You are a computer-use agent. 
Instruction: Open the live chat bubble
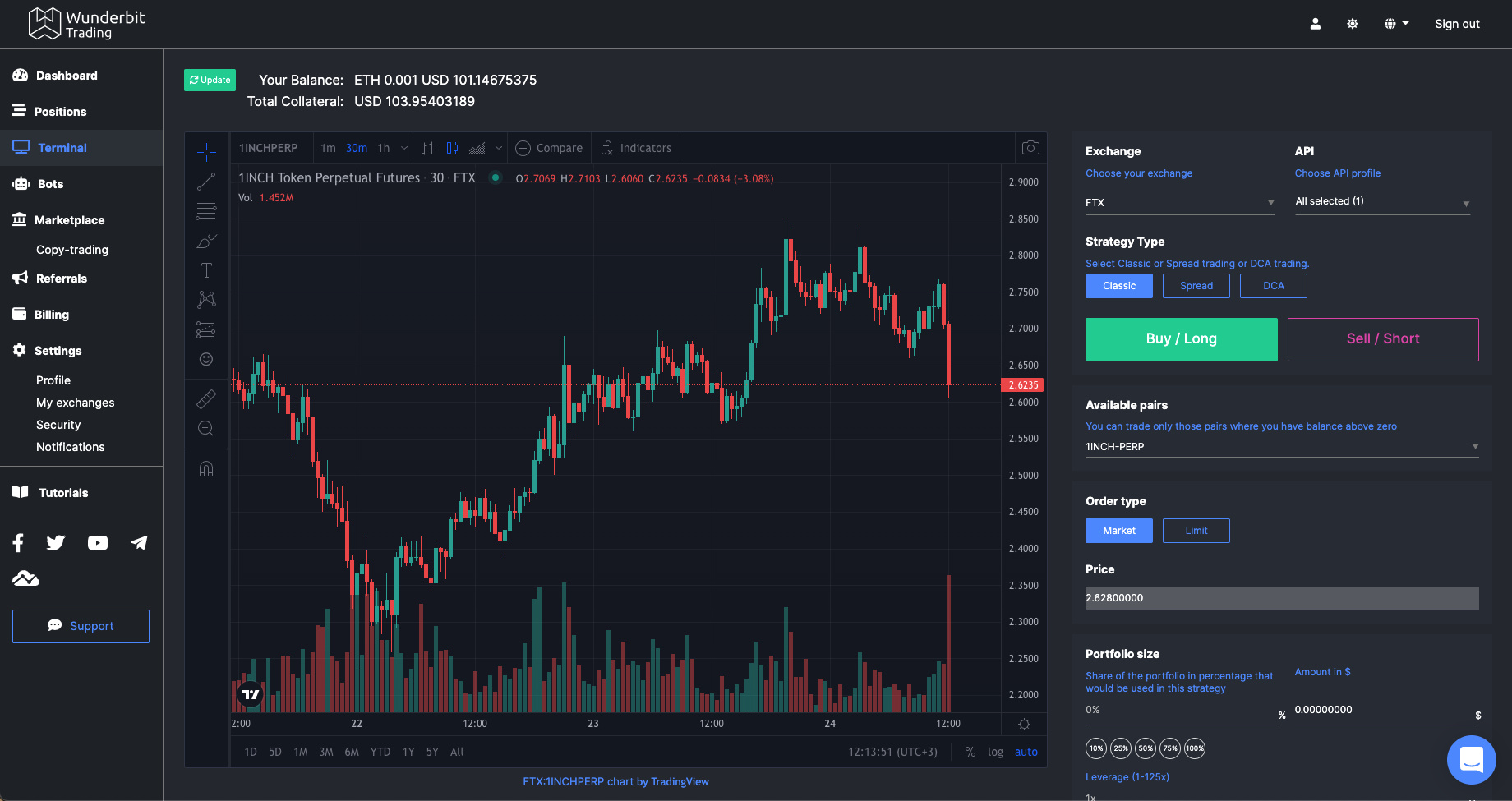(1471, 760)
